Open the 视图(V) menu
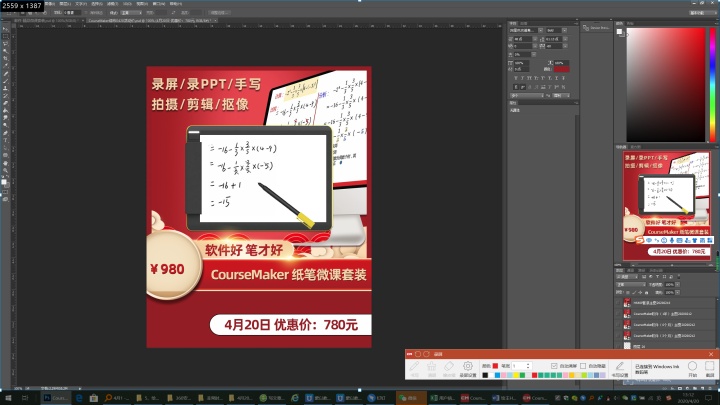 point(141,4)
